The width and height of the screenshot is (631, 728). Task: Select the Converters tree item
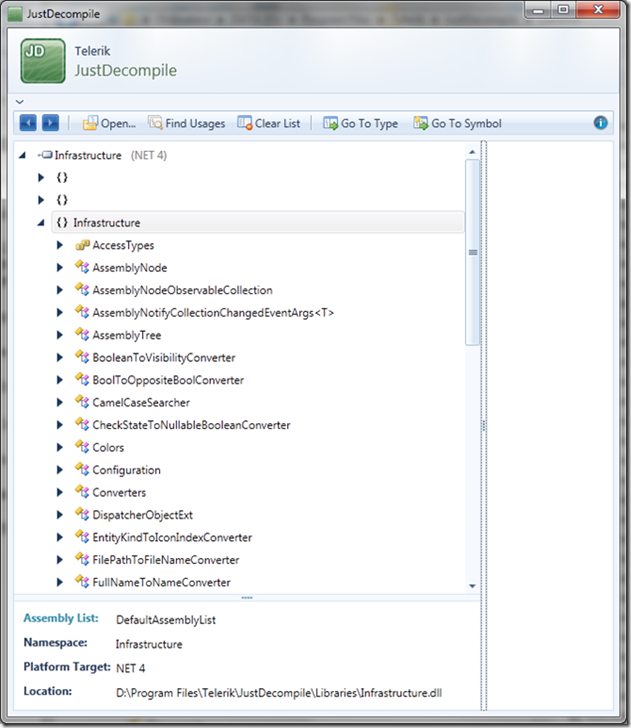tap(119, 493)
